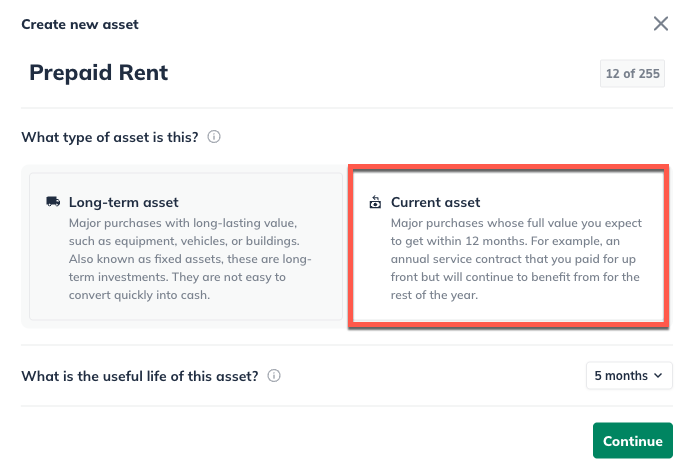Image resolution: width=693 pixels, height=470 pixels.
Task: Click 'What type of asset is this?' label
Action: 111,137
